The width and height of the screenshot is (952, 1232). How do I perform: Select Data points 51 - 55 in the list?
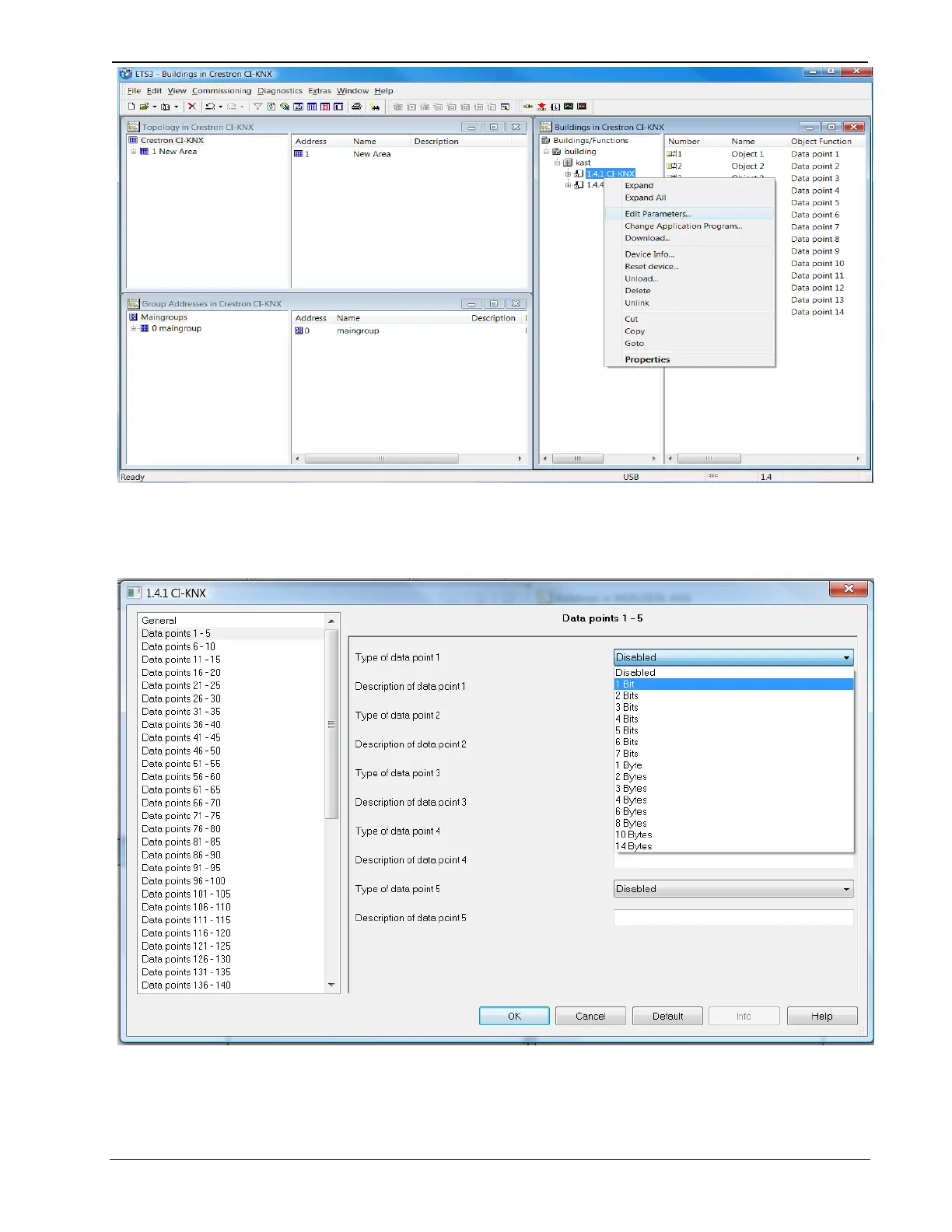pos(230,765)
